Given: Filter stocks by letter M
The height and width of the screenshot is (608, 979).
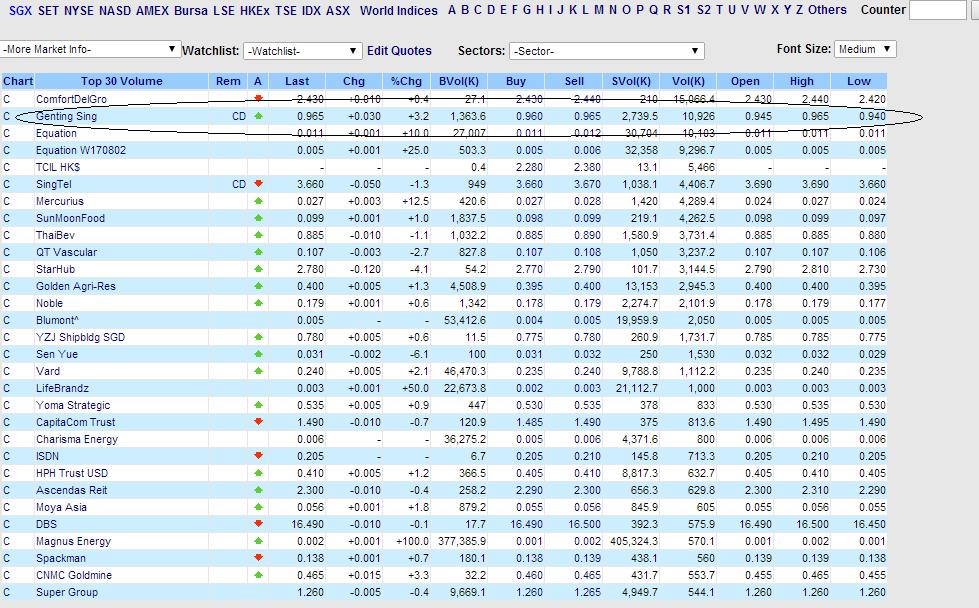Looking at the screenshot, I should pos(599,10).
